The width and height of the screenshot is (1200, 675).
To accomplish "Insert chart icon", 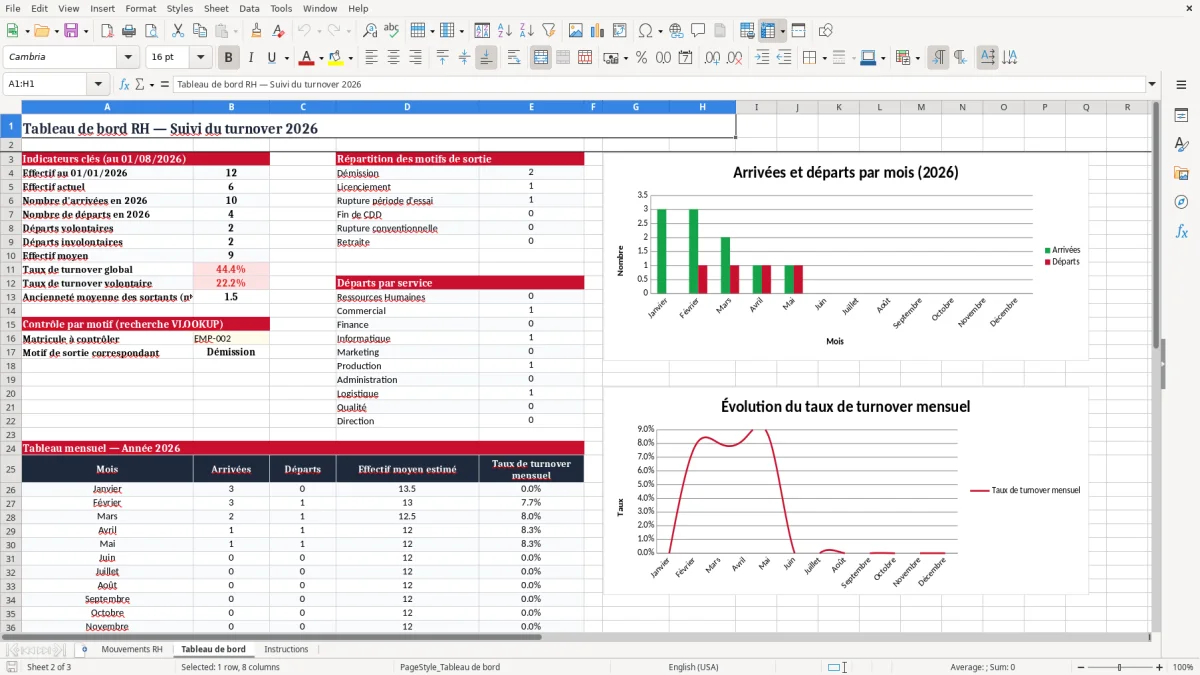I will tap(599, 31).
